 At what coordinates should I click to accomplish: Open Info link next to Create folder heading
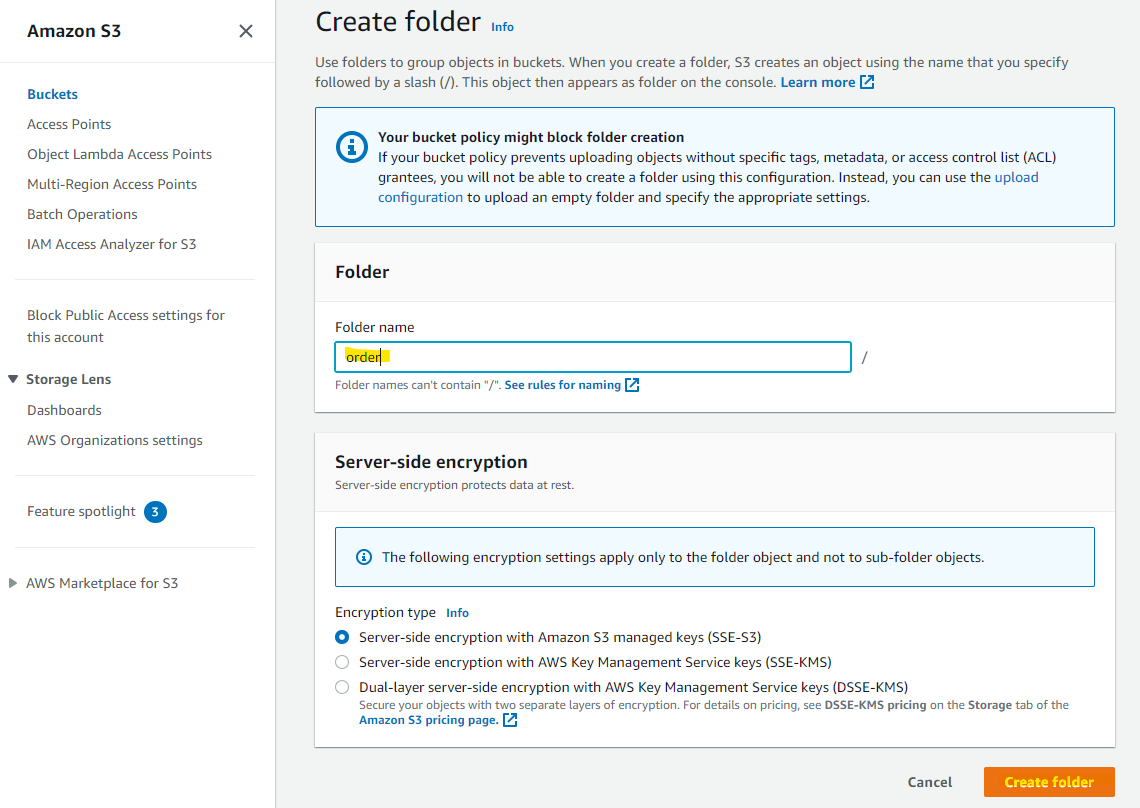tap(502, 27)
